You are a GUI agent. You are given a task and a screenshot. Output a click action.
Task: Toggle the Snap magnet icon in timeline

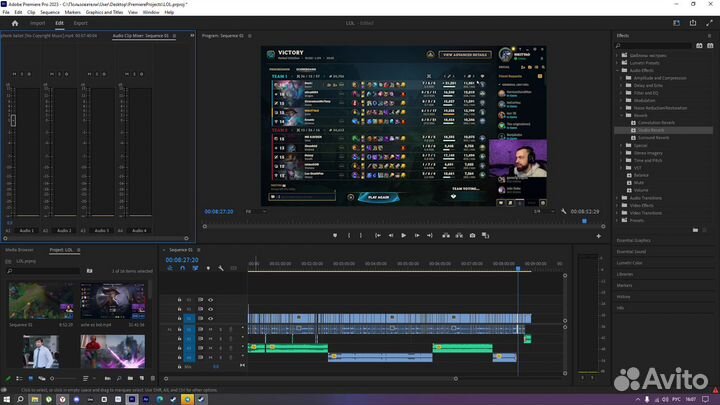(x=181, y=268)
